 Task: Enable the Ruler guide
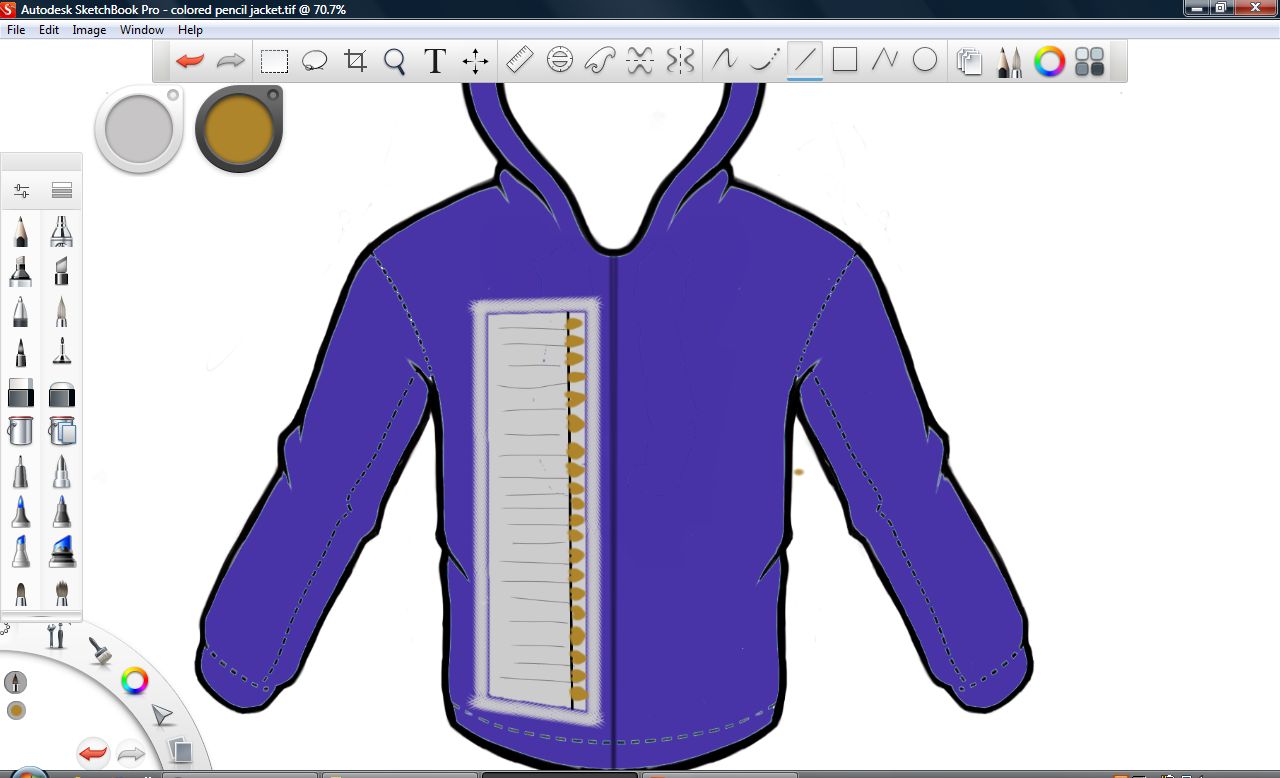point(520,60)
